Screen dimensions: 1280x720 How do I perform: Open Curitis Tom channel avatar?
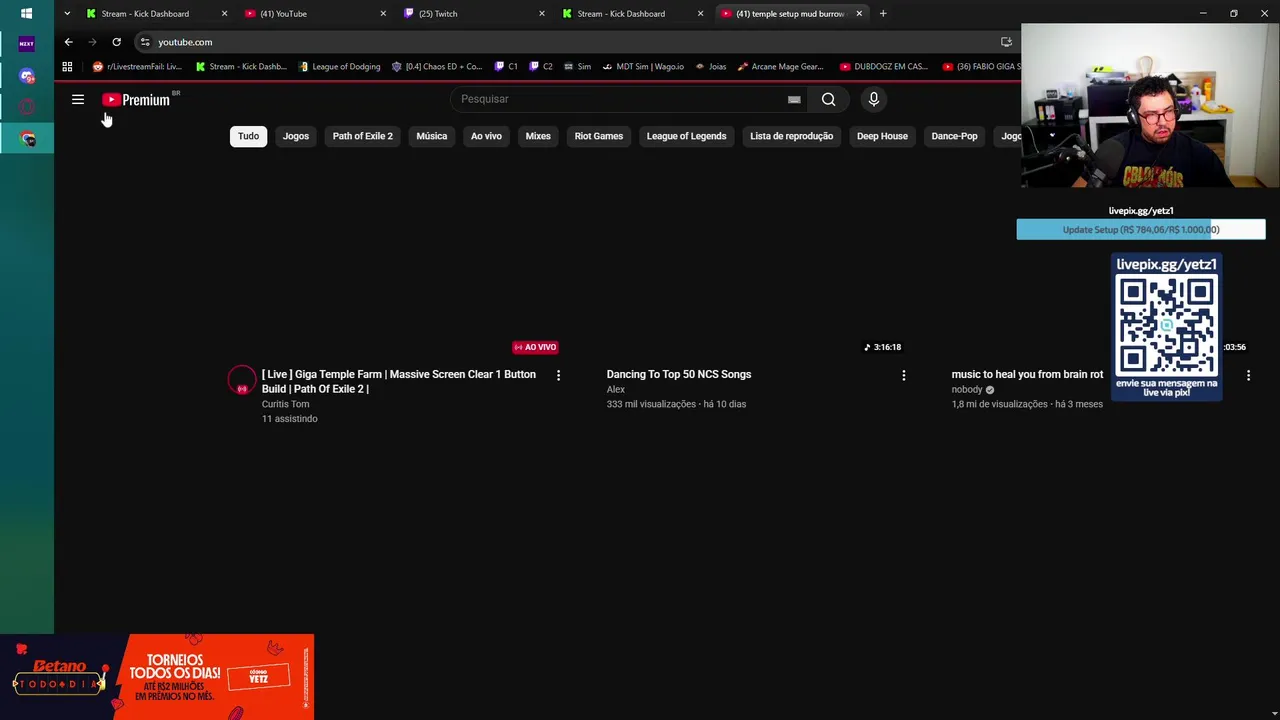(x=241, y=381)
